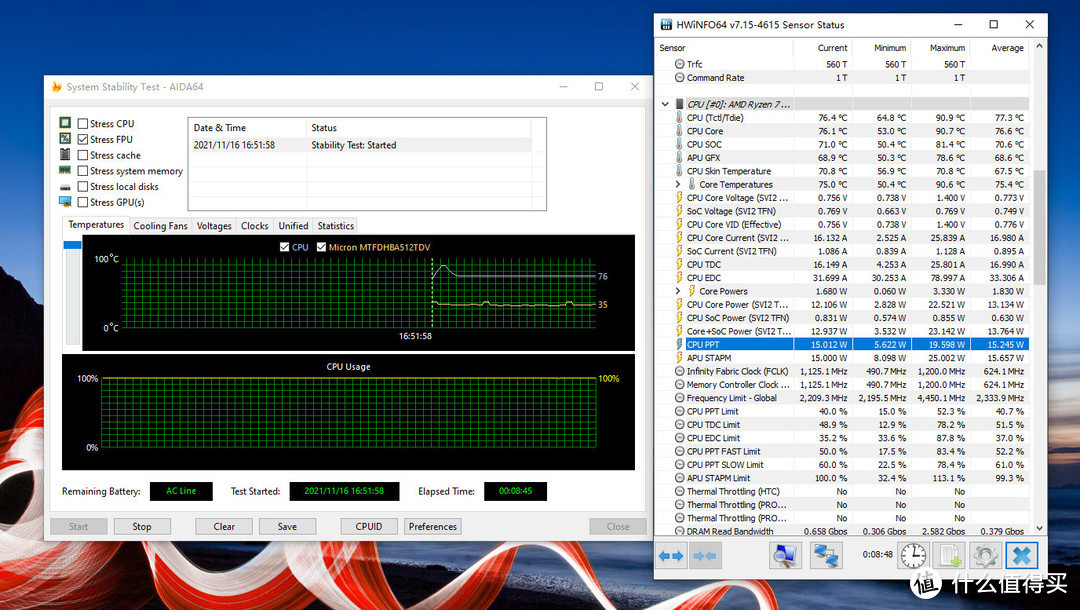Click the collapse-columns arrows icon in HWiNFO
The width and height of the screenshot is (1080, 610).
(704, 556)
